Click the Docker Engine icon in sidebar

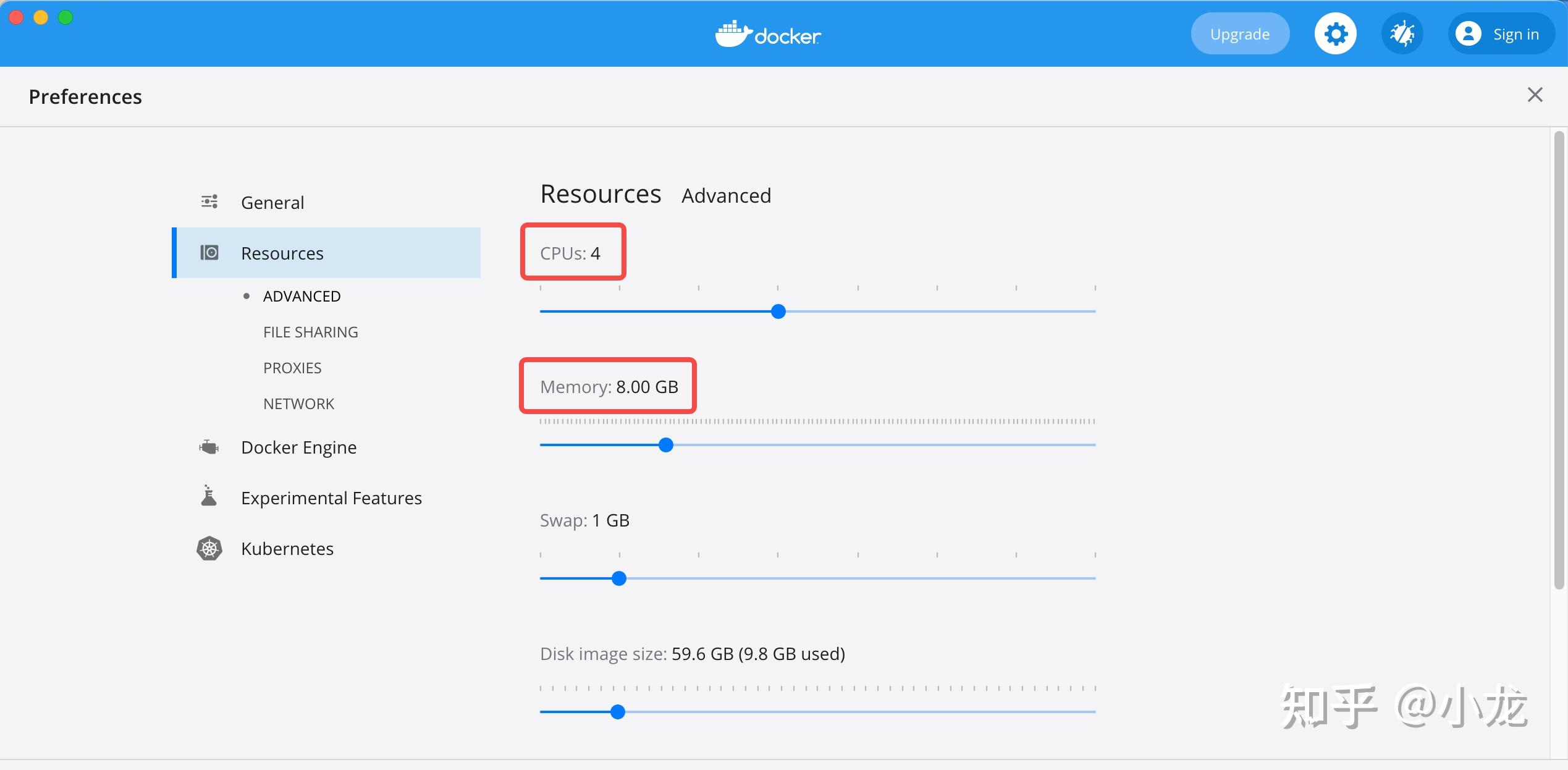209,447
